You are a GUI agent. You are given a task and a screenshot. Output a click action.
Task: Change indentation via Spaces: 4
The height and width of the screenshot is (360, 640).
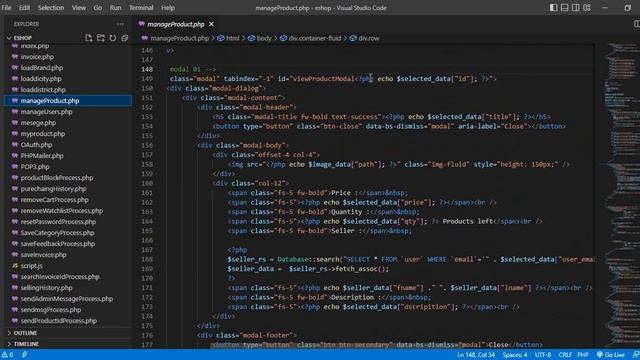(x=515, y=355)
